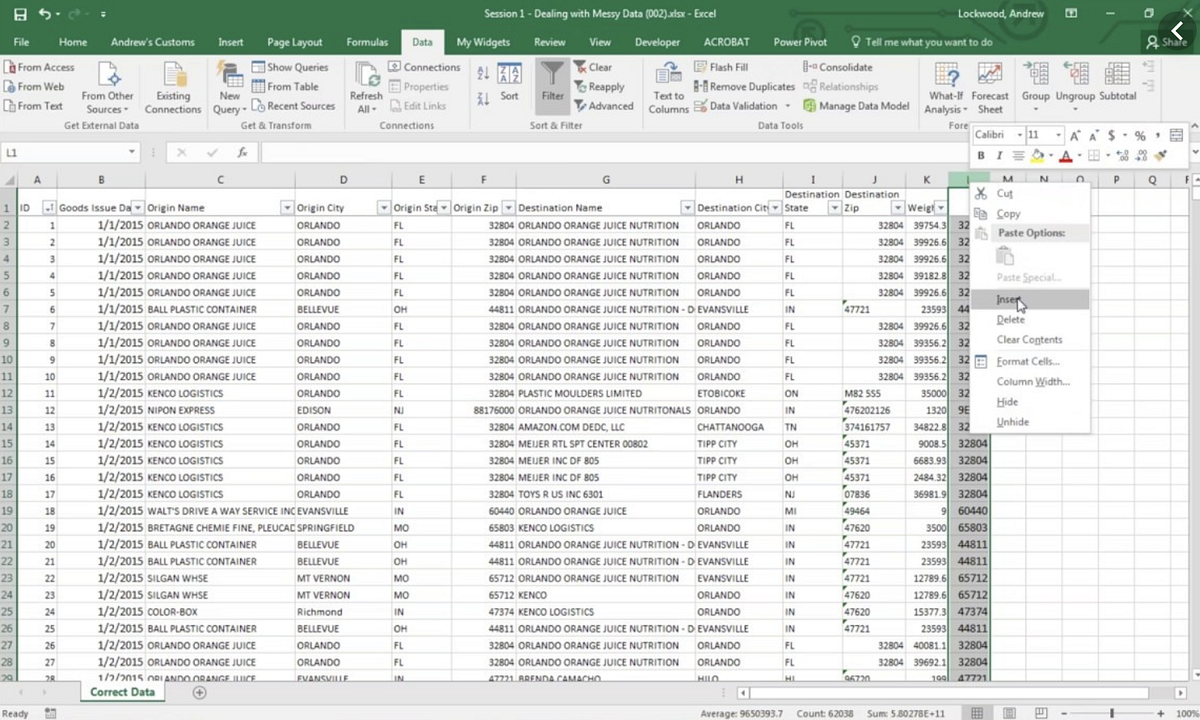Click the zoom slider in status bar

pos(1112,713)
